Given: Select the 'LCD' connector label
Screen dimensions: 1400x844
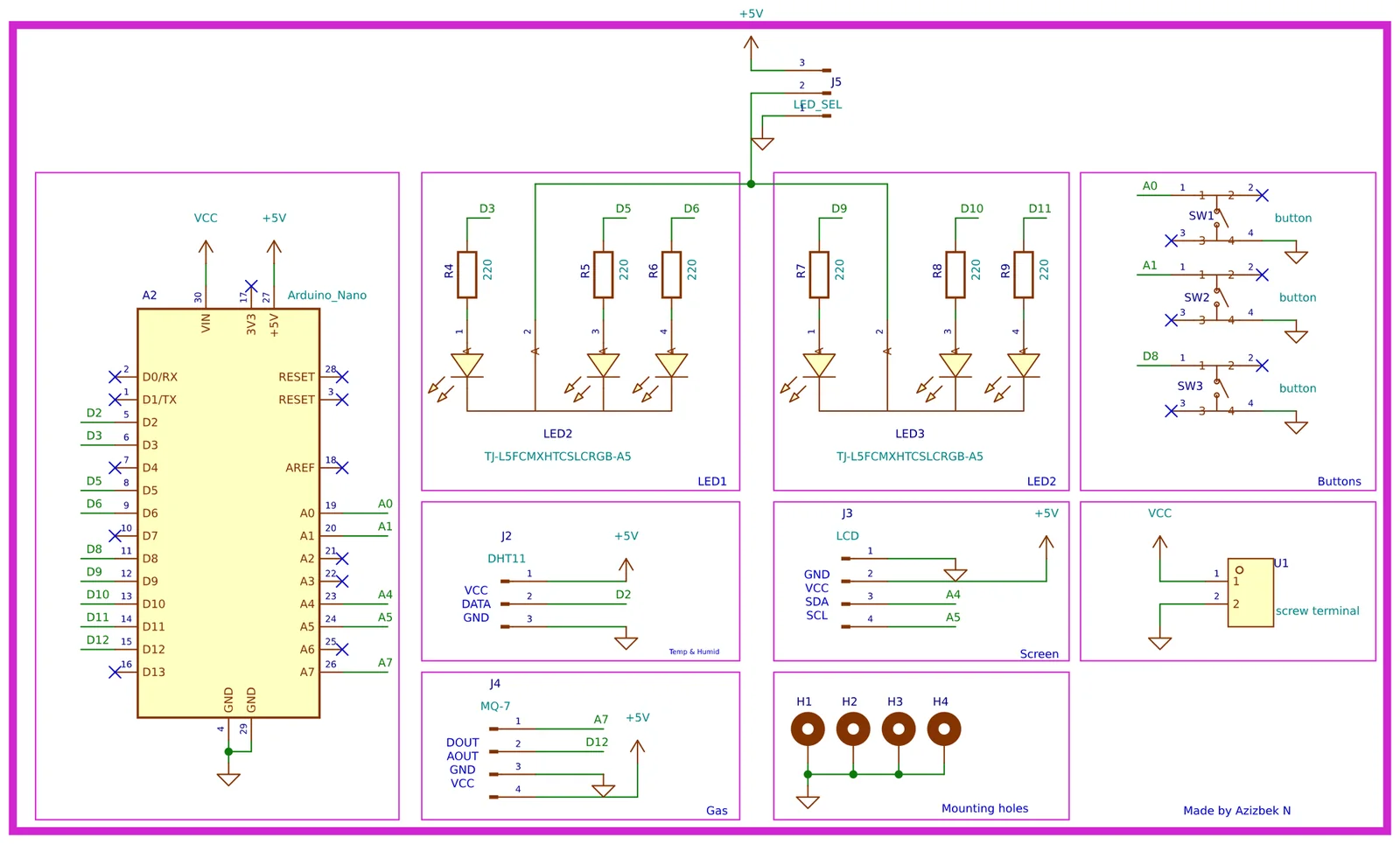Looking at the screenshot, I should point(848,535).
